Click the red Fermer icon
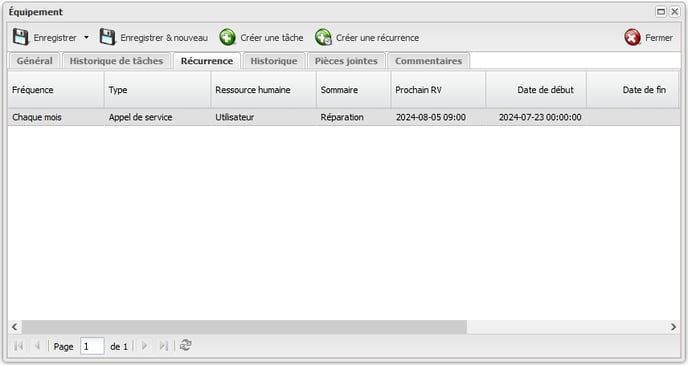The image size is (688, 365). tap(632, 37)
